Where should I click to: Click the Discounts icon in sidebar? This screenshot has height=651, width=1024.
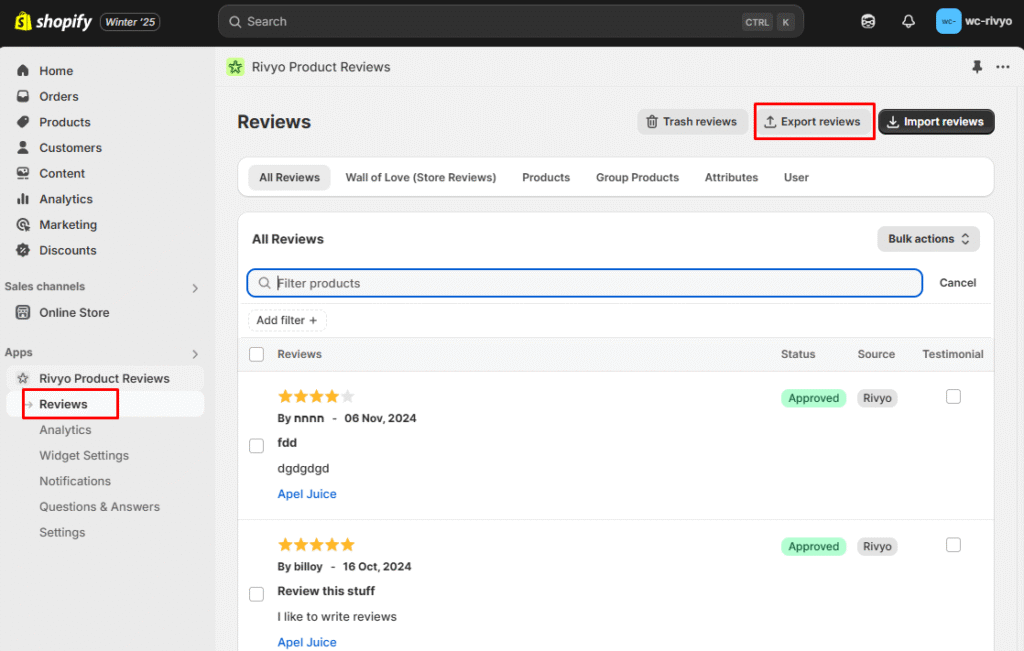pyautogui.click(x=23, y=251)
